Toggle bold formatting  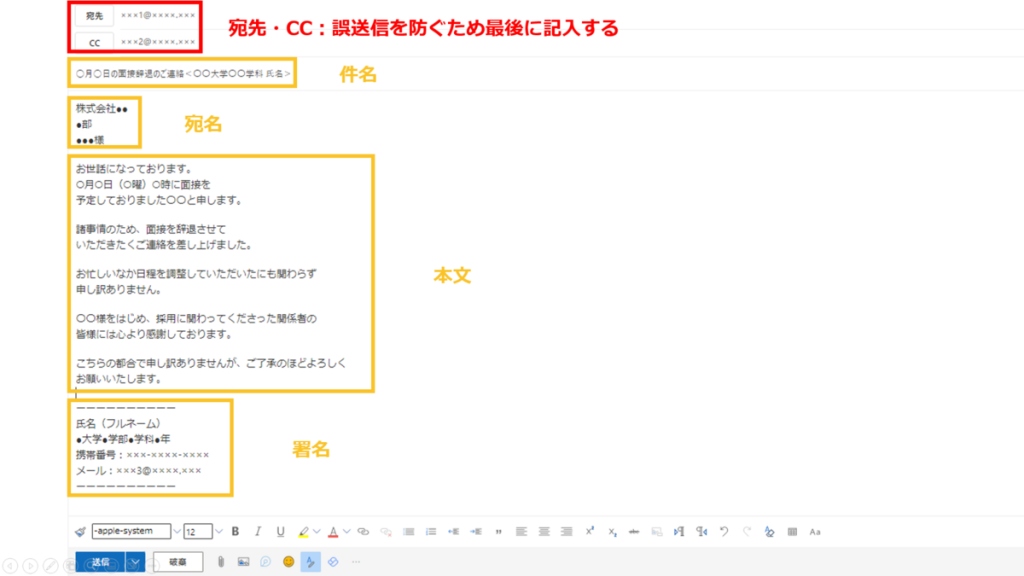click(235, 532)
